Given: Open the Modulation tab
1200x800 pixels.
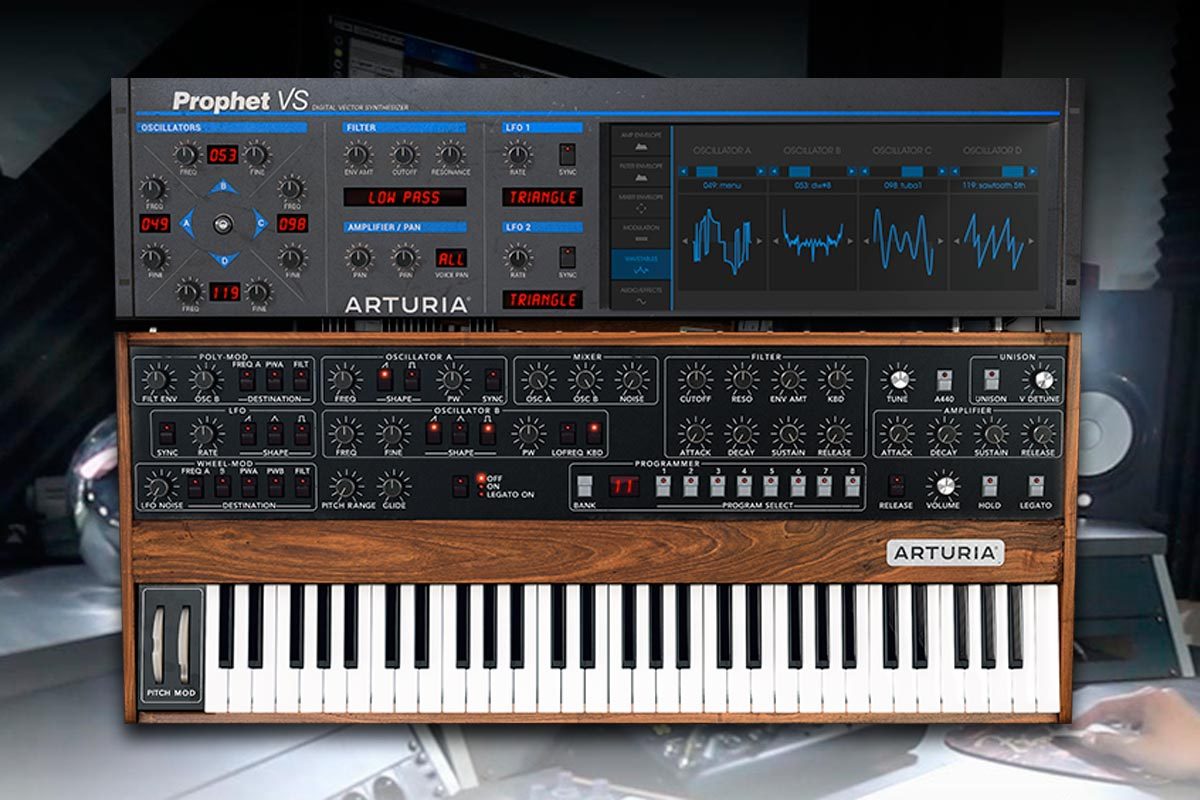Looking at the screenshot, I should tap(640, 232).
